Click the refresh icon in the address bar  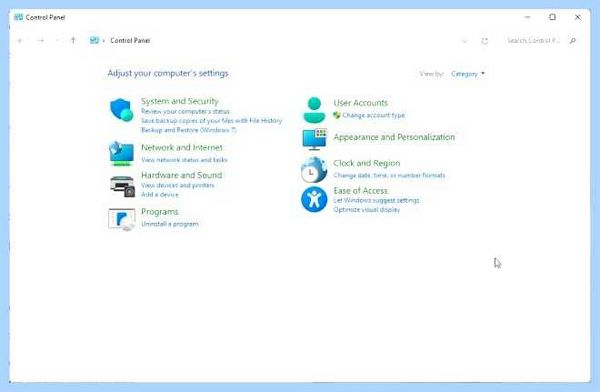click(484, 41)
